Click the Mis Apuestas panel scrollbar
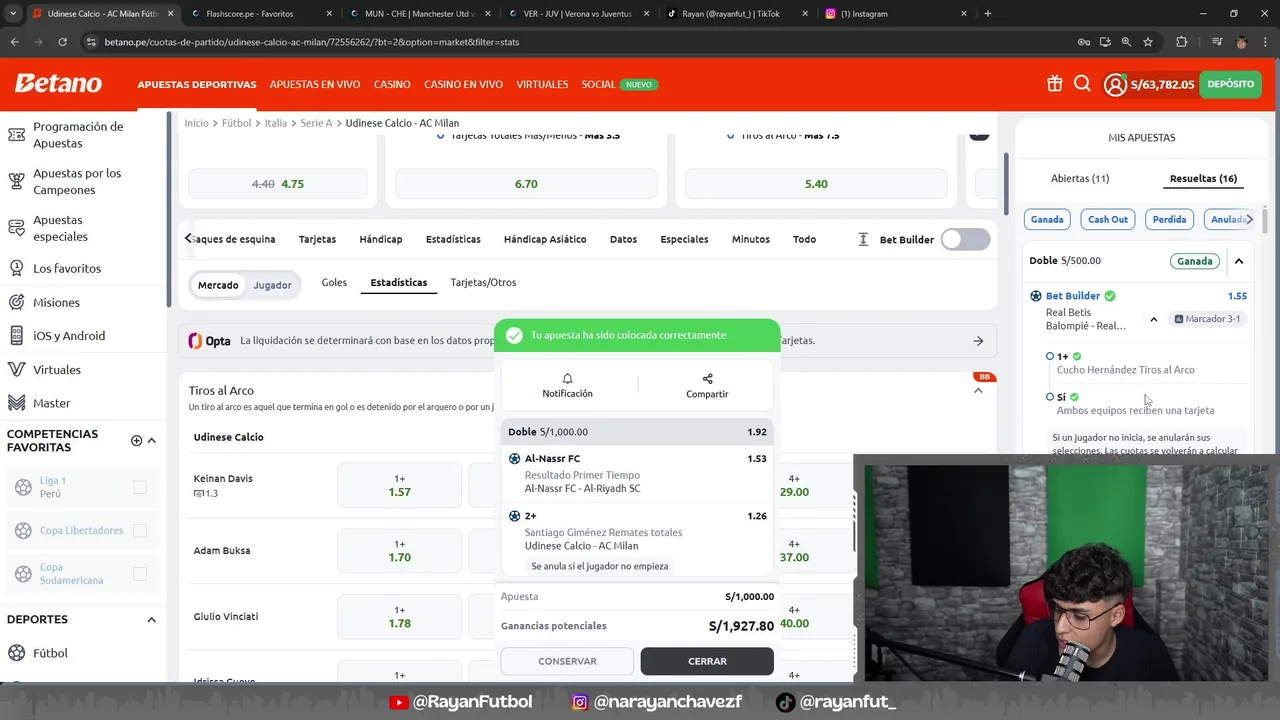 tap(1265, 219)
